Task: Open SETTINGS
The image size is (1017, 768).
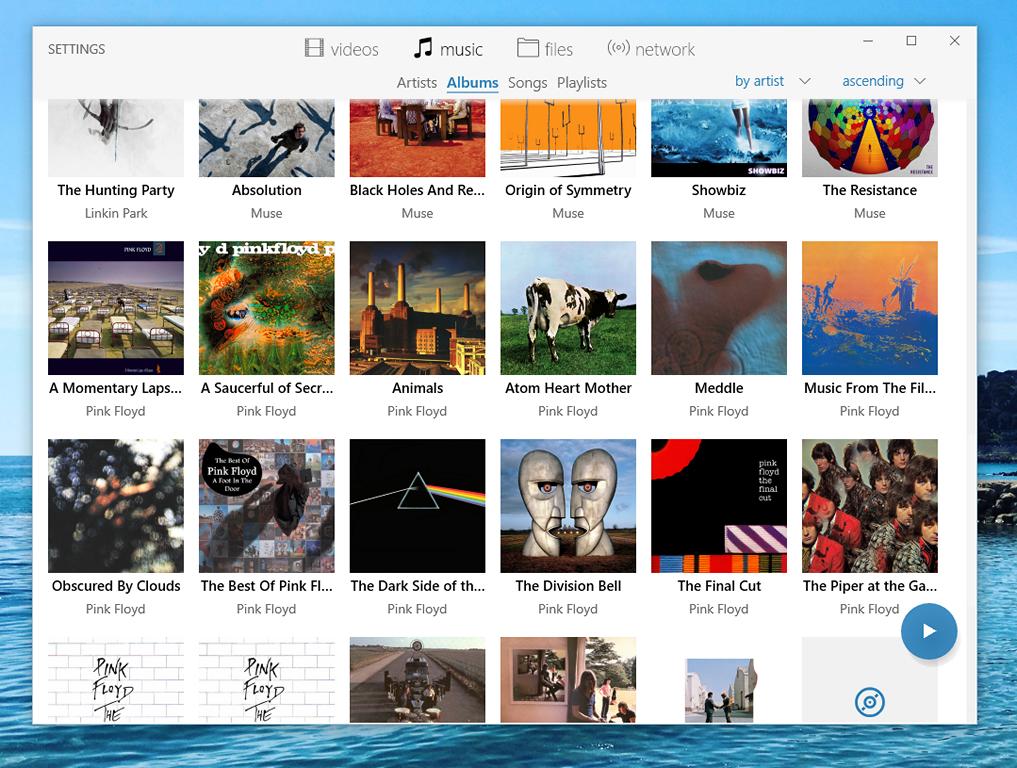Action: (x=77, y=49)
